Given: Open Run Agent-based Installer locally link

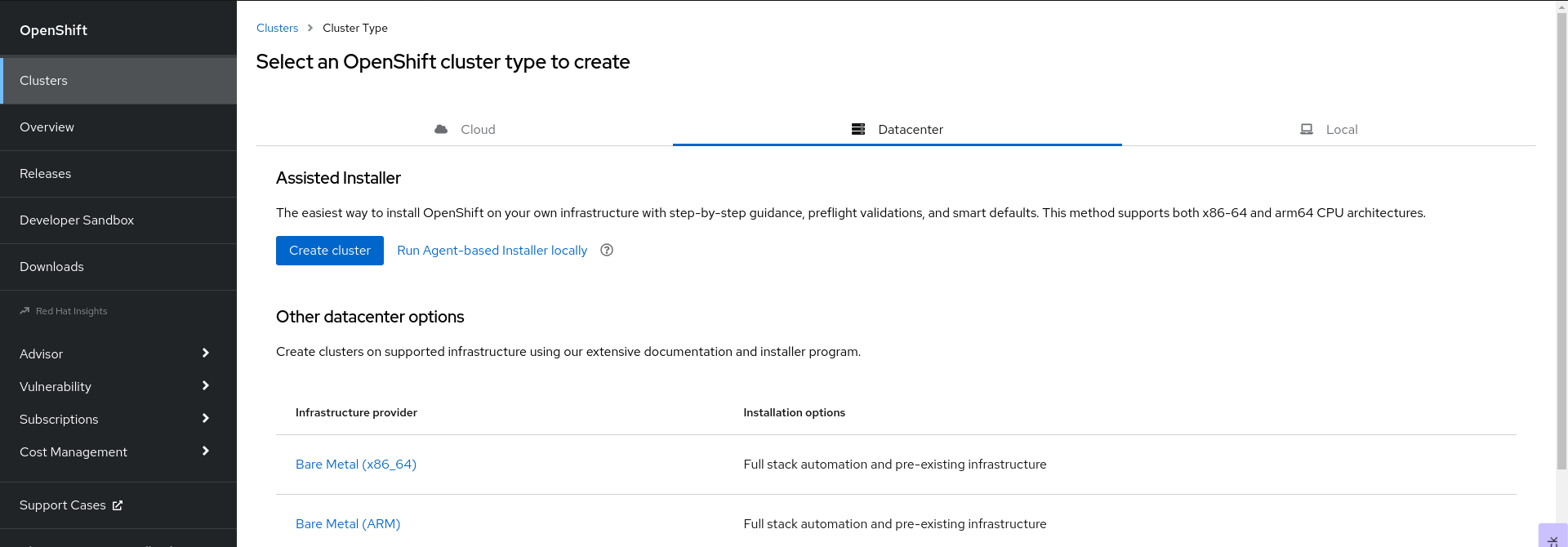Looking at the screenshot, I should pos(492,251).
